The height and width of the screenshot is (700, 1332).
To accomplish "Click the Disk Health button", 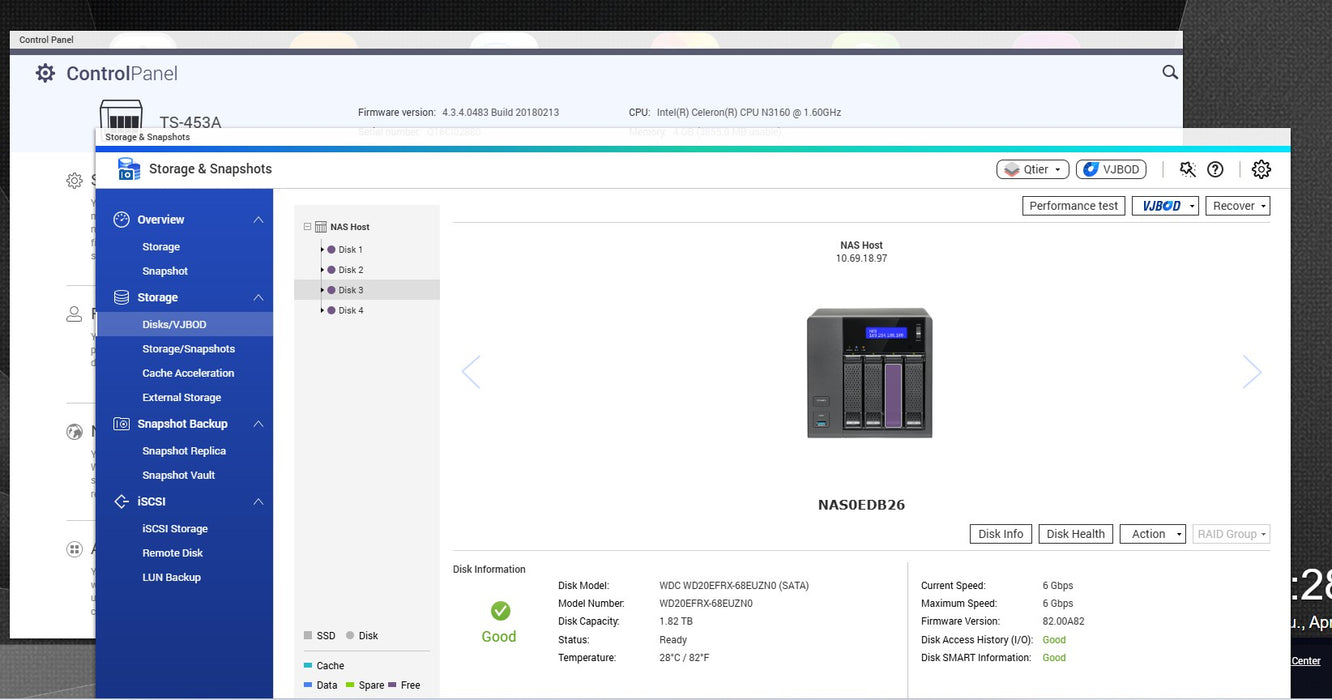I will pyautogui.click(x=1076, y=534).
